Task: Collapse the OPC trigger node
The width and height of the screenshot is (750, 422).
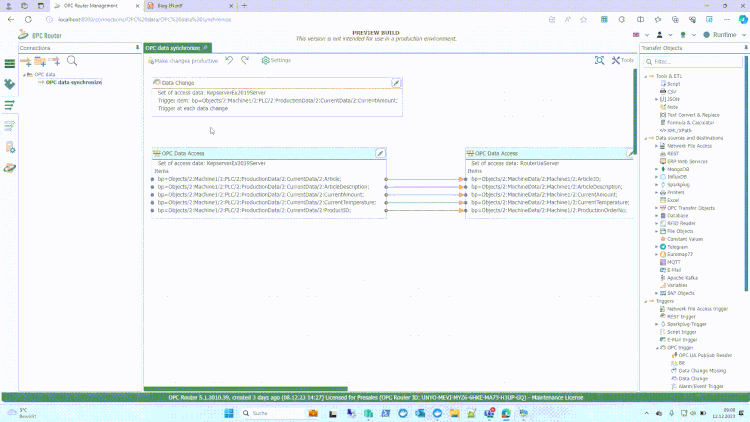Action: pos(657,348)
